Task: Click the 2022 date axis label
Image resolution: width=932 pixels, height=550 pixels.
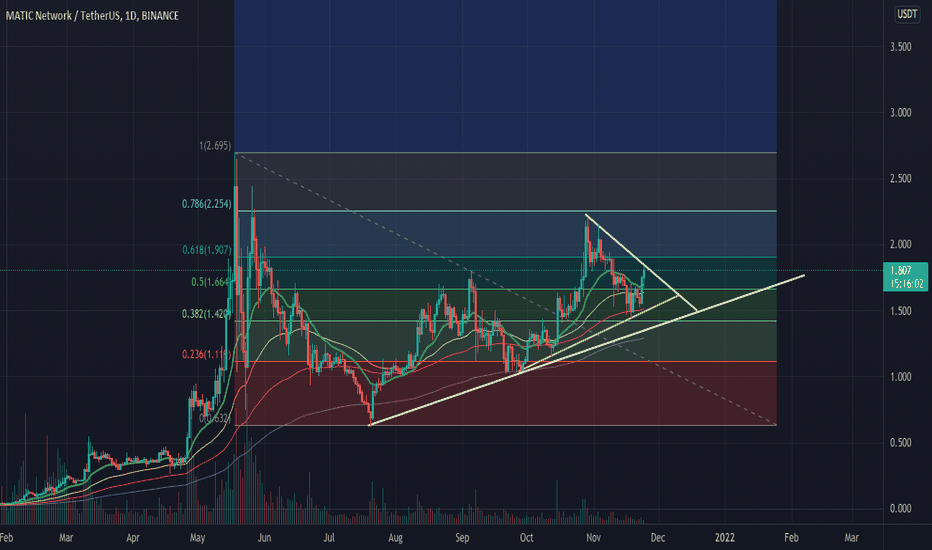Action: (725, 538)
